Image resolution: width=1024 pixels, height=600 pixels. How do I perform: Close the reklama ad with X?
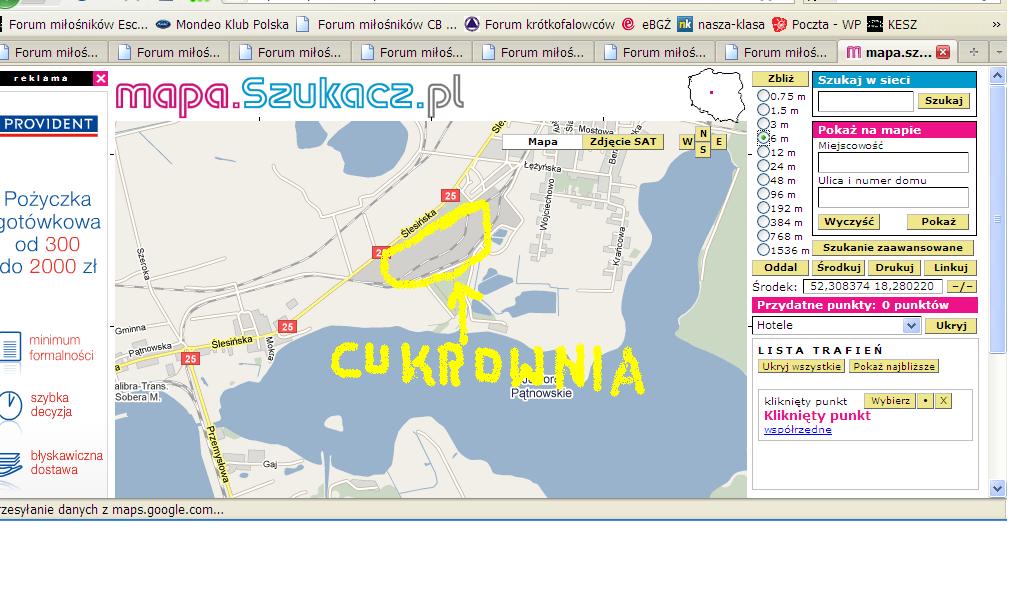[x=101, y=78]
